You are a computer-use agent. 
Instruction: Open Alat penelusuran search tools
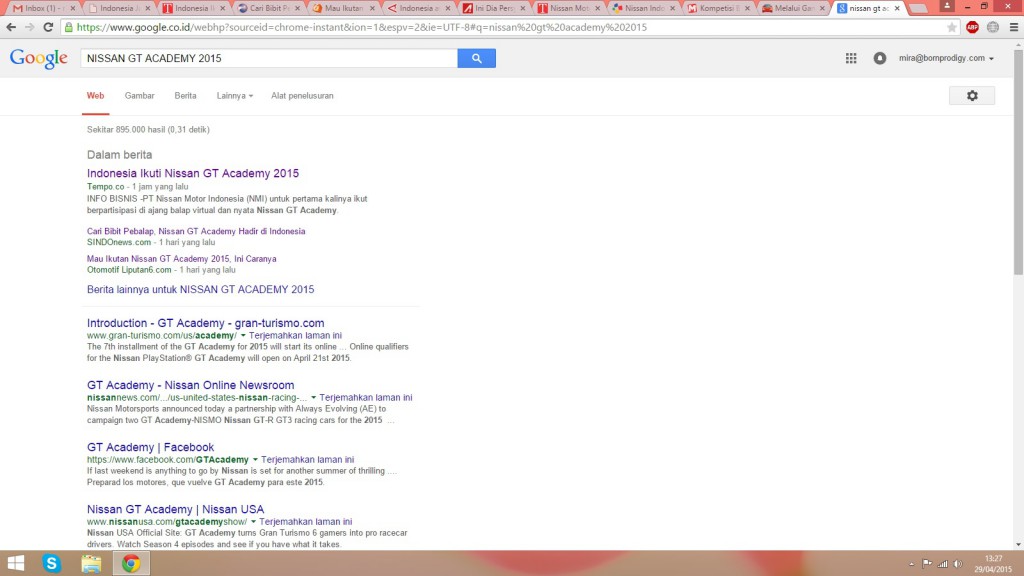(302, 96)
